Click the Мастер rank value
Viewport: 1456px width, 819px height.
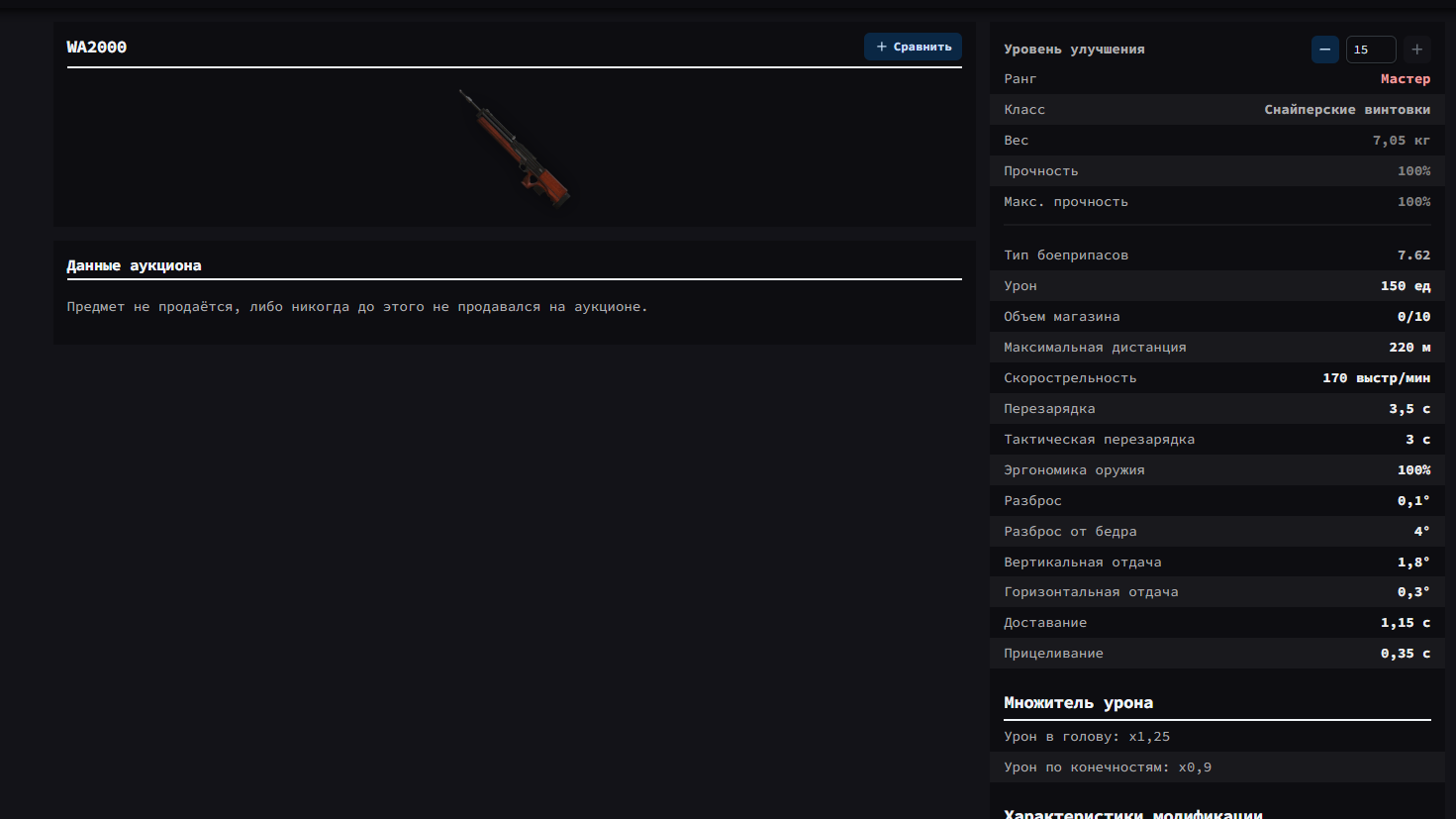click(1406, 79)
